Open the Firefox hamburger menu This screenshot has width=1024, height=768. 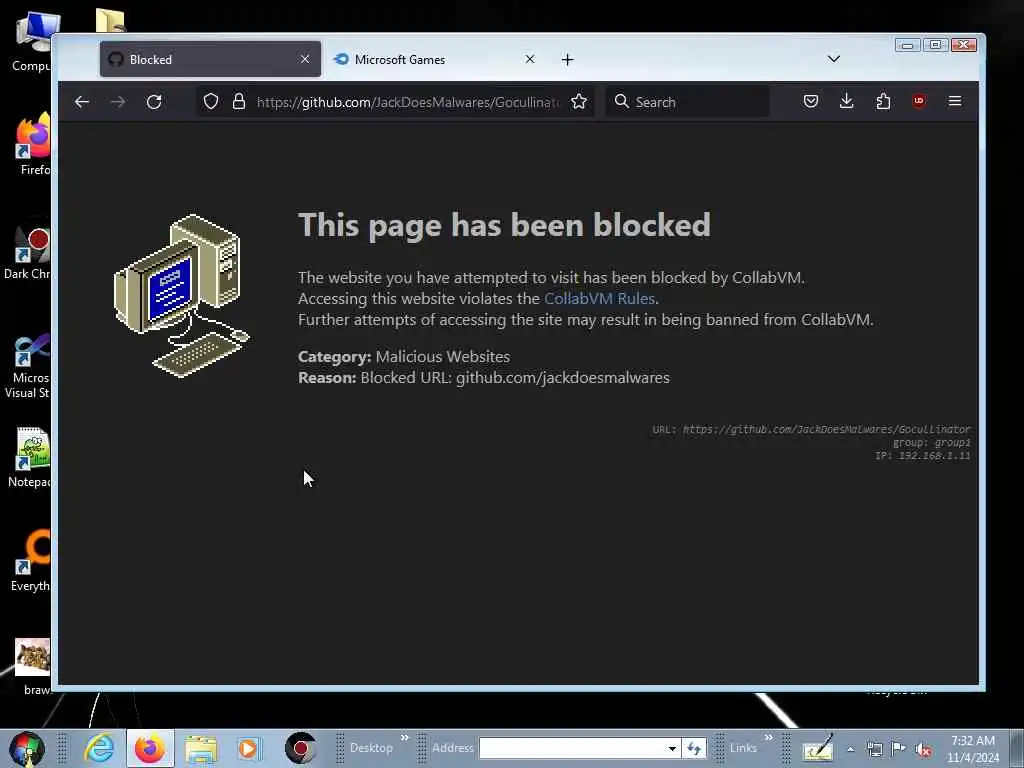click(955, 101)
